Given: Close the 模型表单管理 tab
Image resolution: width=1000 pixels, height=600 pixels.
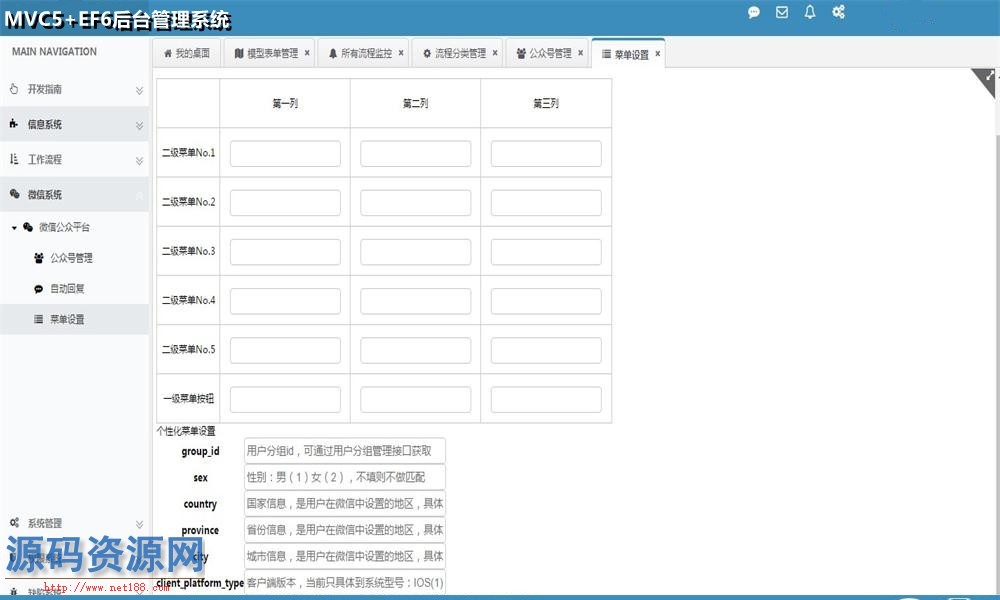Looking at the screenshot, I should coord(307,53).
